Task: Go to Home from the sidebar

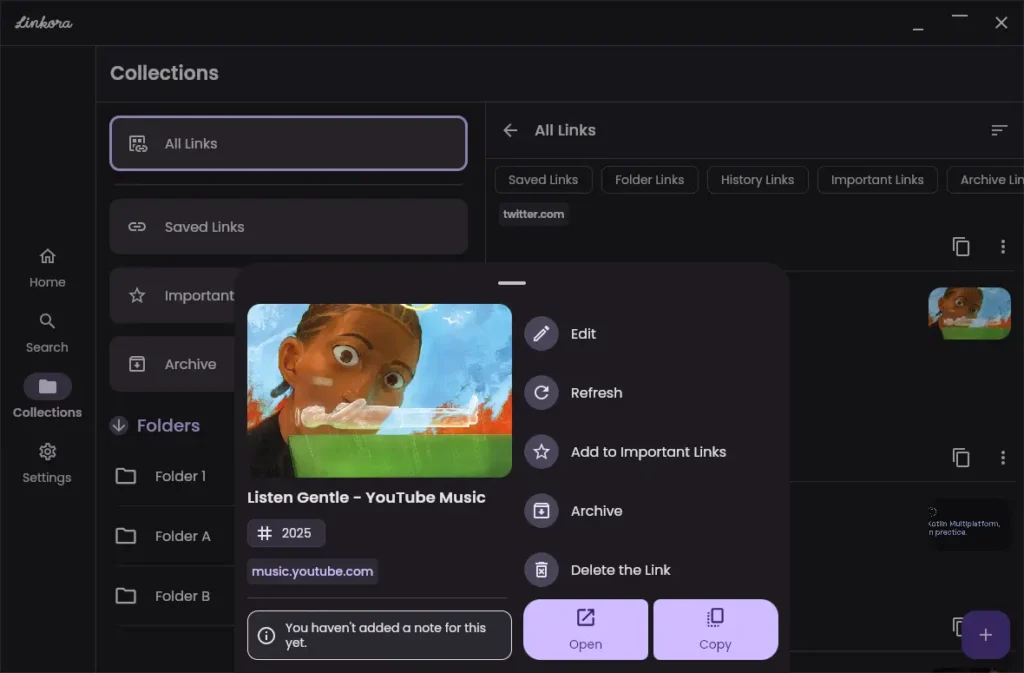Action: pyautogui.click(x=46, y=265)
